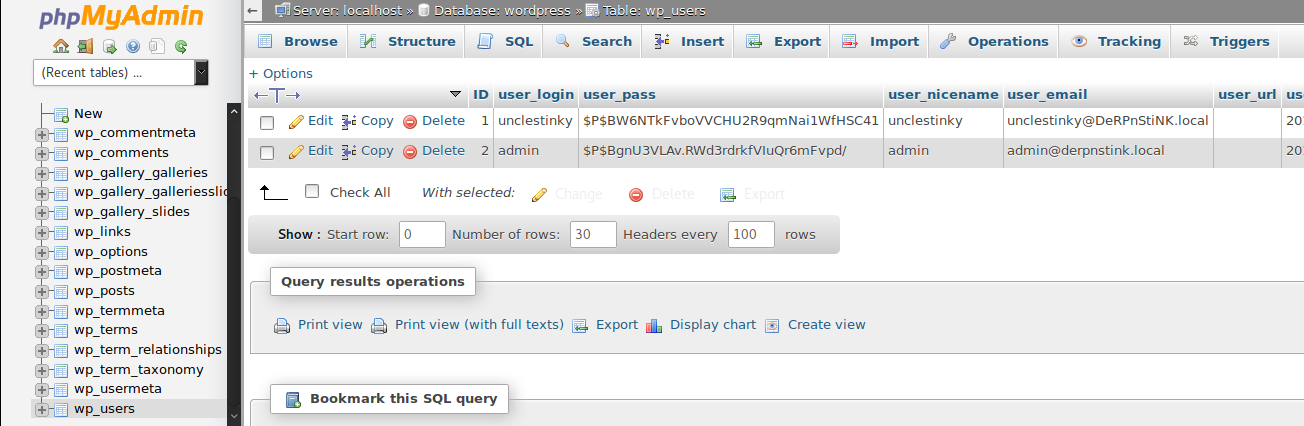Open the wp_comments table
1304x426 pixels.
121,153
